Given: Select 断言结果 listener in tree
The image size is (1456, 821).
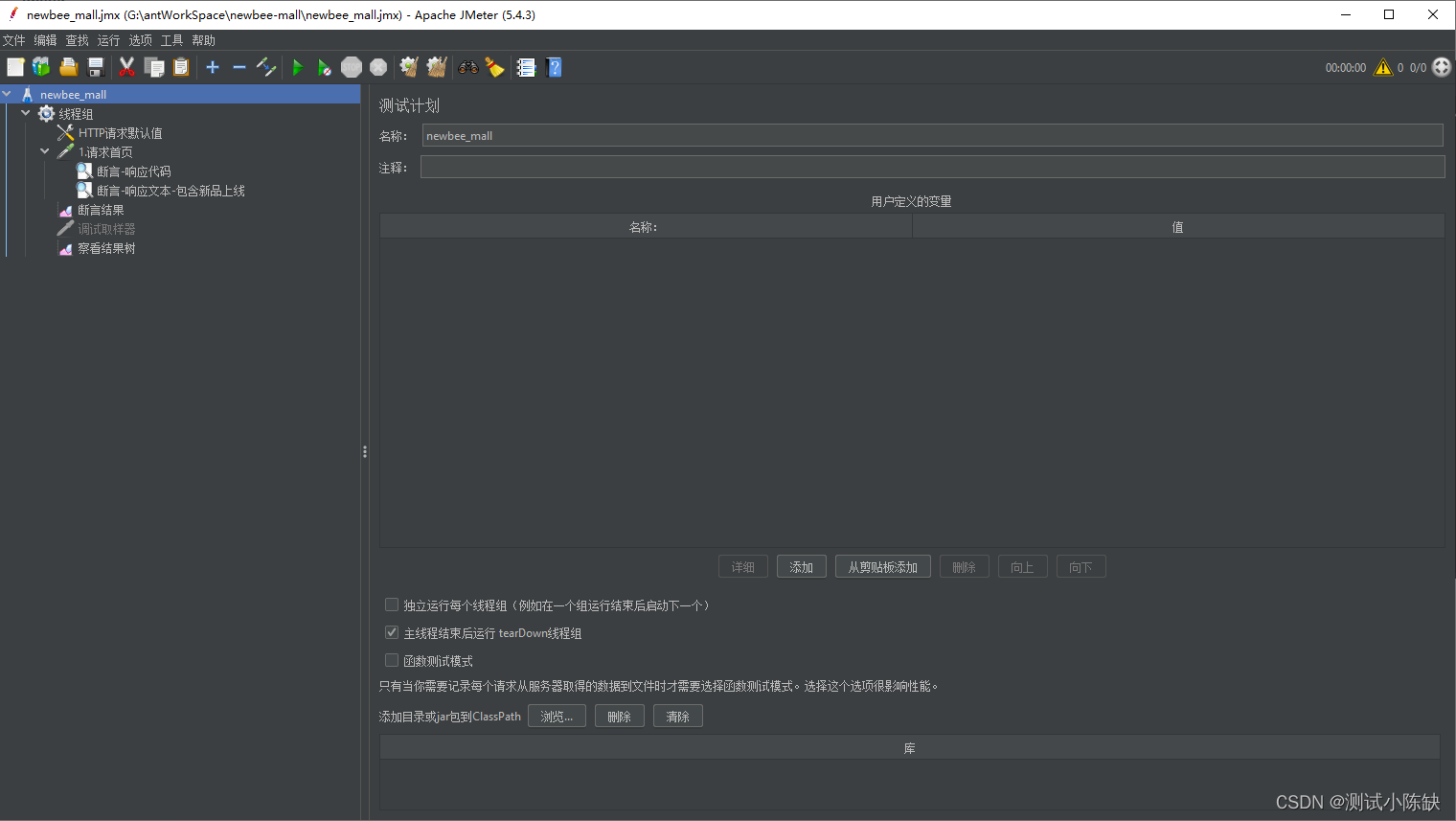Looking at the screenshot, I should [101, 210].
